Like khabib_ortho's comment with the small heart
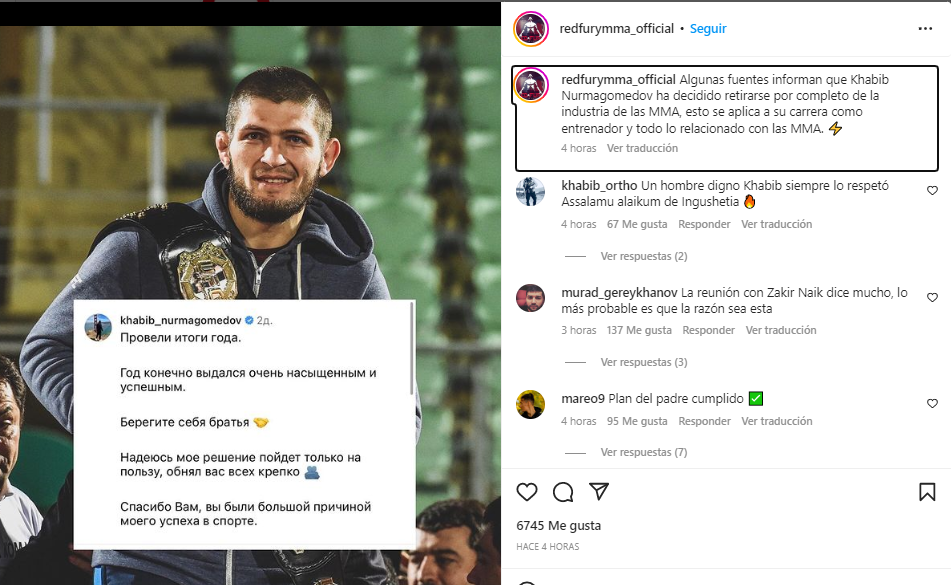This screenshot has width=951, height=585. pos(932,191)
